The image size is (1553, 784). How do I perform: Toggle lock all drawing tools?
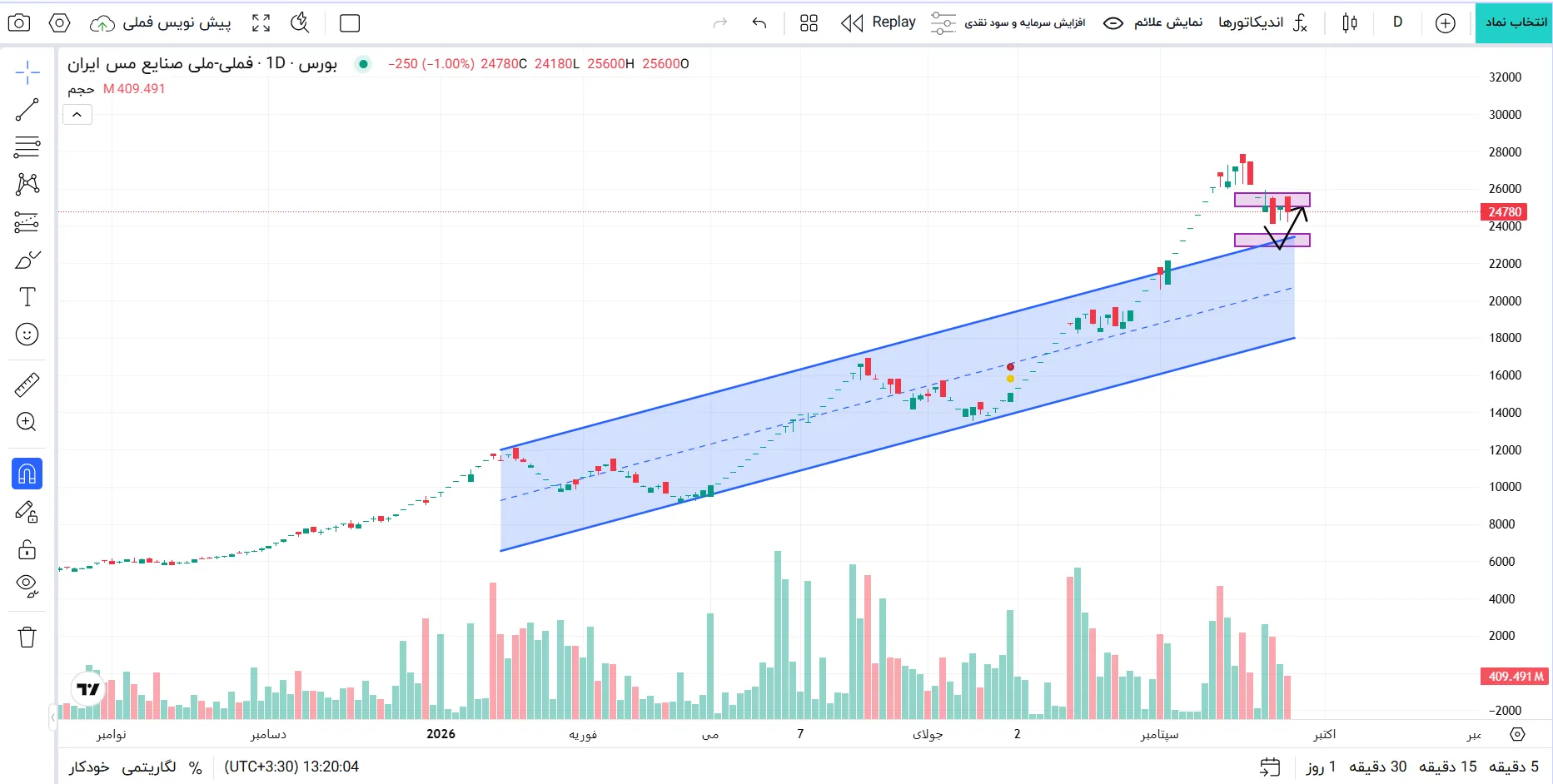[27, 550]
